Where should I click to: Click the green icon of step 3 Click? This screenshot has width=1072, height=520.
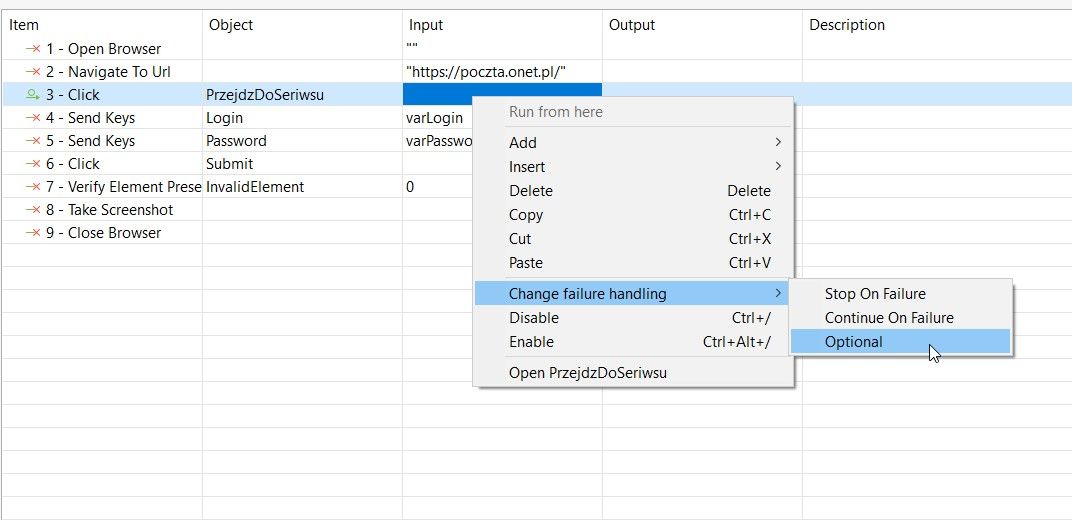[x=33, y=95]
